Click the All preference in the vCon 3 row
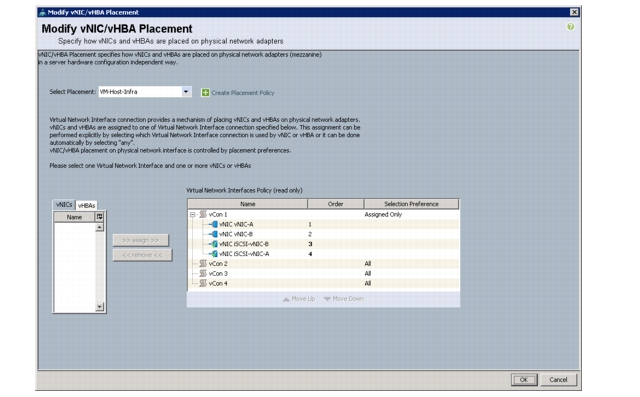 (368, 273)
